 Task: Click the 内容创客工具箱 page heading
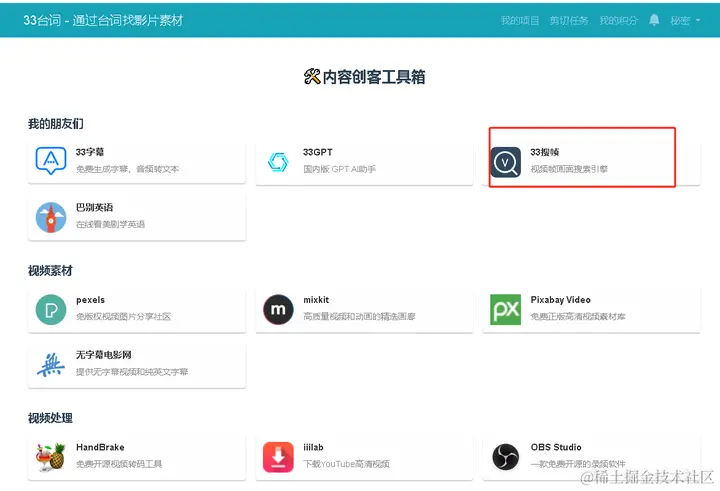[x=365, y=77]
